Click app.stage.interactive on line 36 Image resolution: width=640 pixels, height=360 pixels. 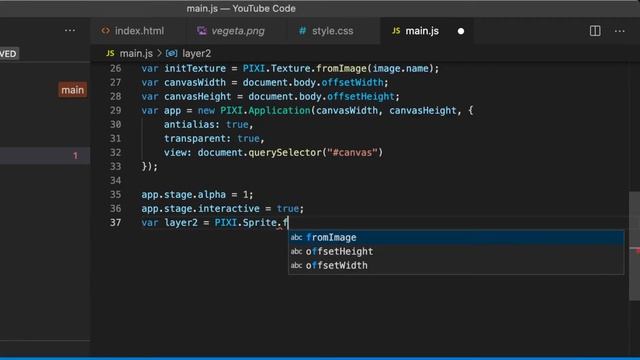click(200, 209)
